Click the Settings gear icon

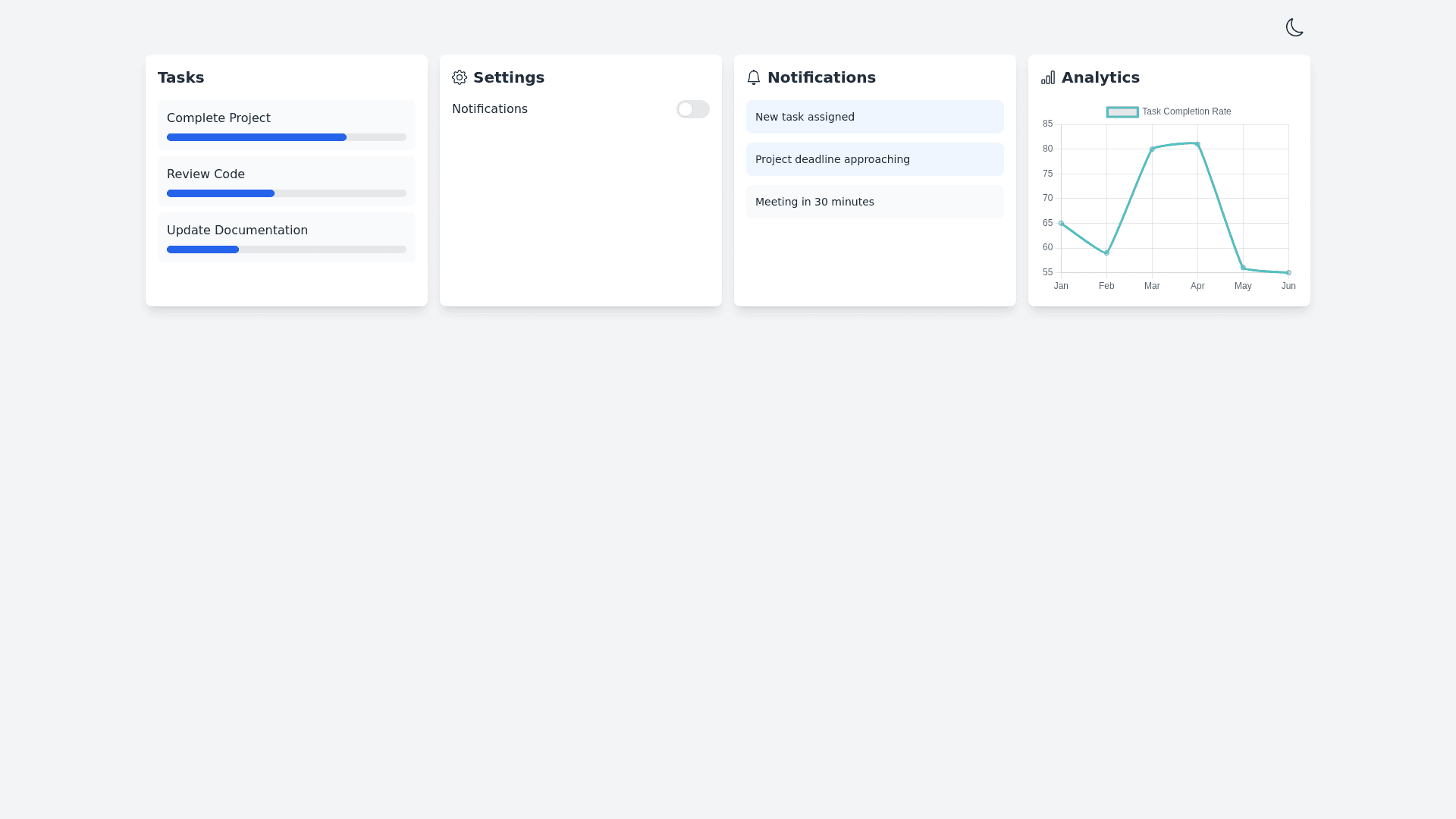(x=460, y=77)
